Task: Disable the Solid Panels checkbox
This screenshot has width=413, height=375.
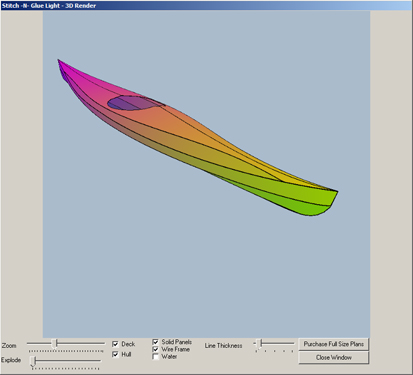Action: pyautogui.click(x=155, y=342)
